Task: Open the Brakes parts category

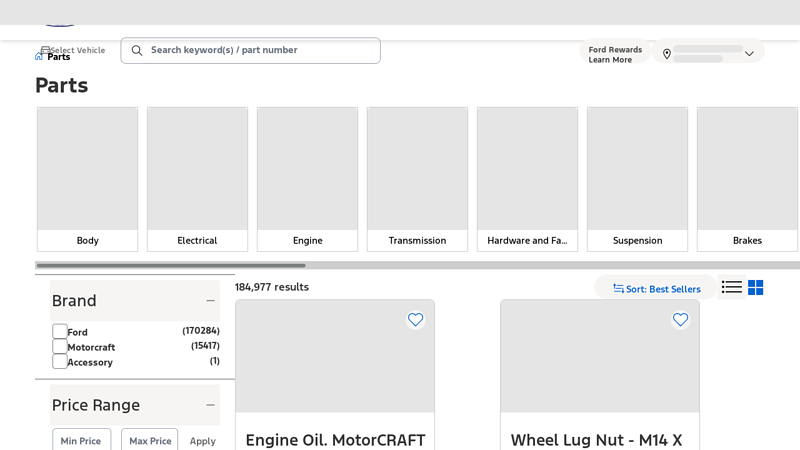Action: tap(747, 179)
